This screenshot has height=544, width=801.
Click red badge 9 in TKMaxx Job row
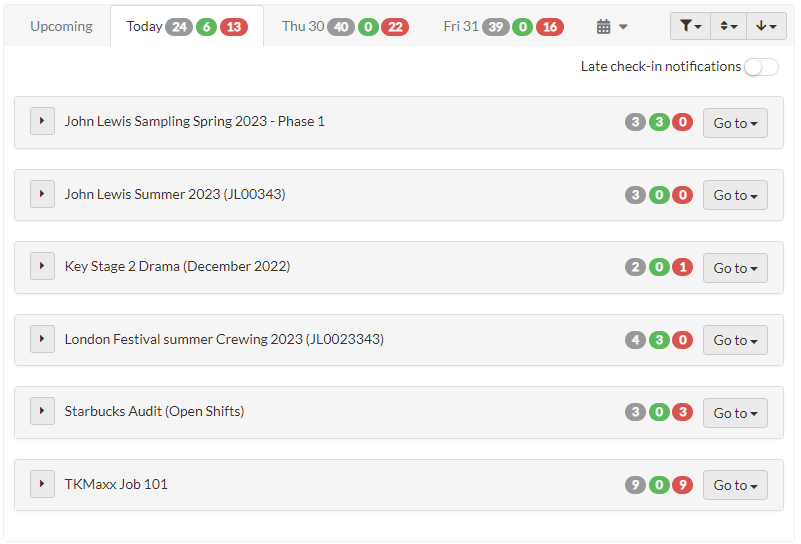click(x=683, y=485)
